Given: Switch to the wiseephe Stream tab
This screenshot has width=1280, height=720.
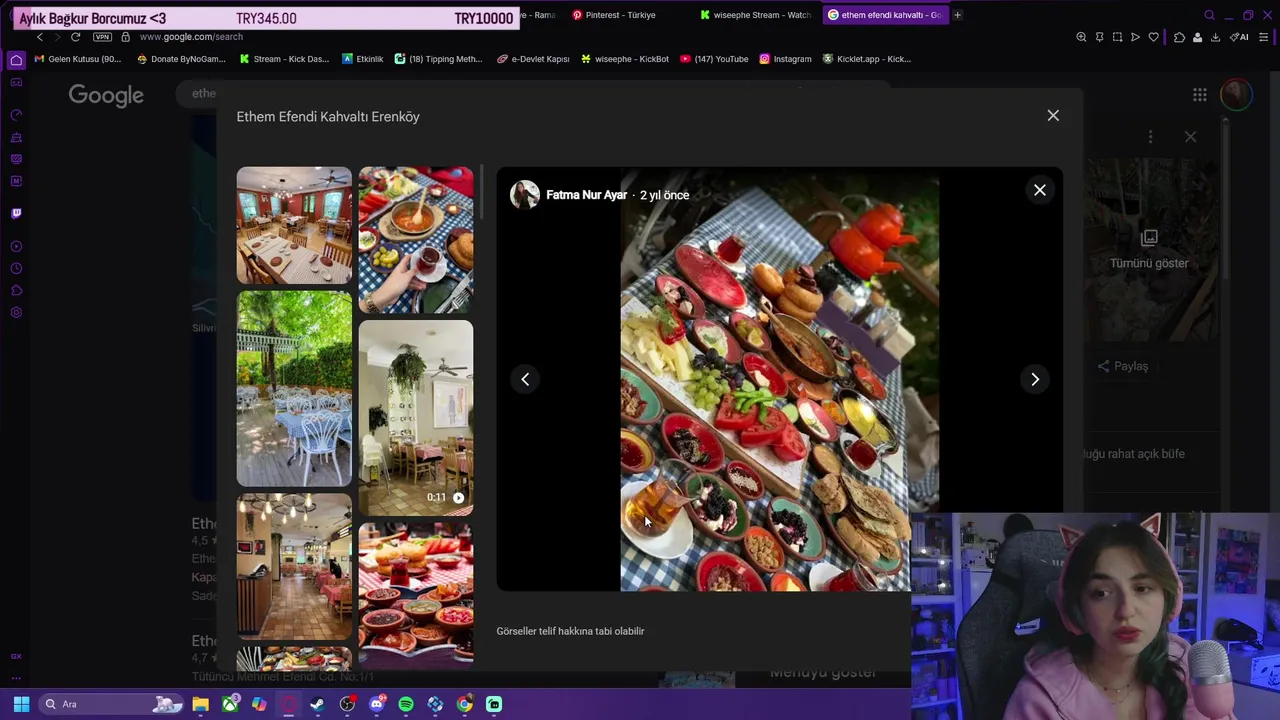Looking at the screenshot, I should [x=755, y=15].
